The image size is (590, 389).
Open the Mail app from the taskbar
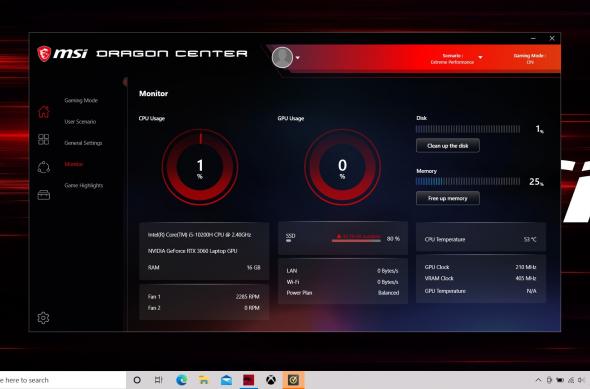point(226,380)
